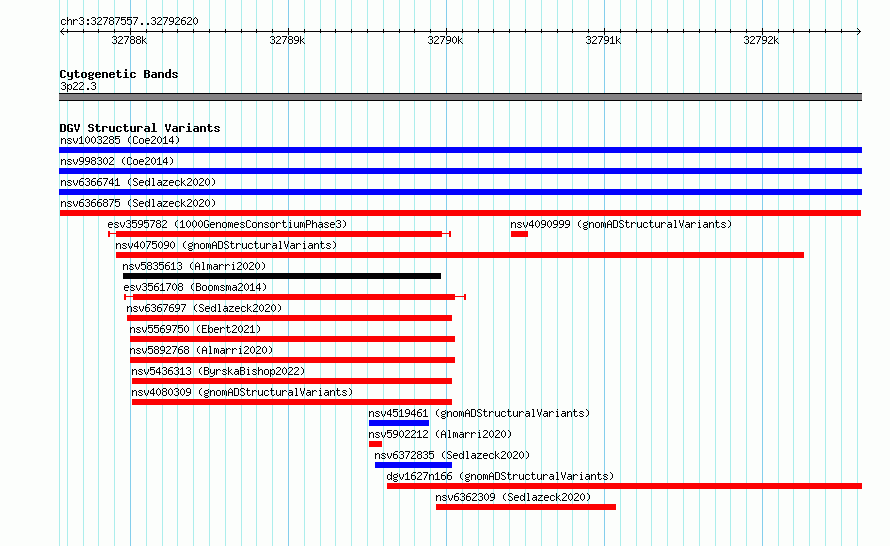This screenshot has width=890, height=546.
Task: Select the red bar under nsv6367697
Action: 289,318
